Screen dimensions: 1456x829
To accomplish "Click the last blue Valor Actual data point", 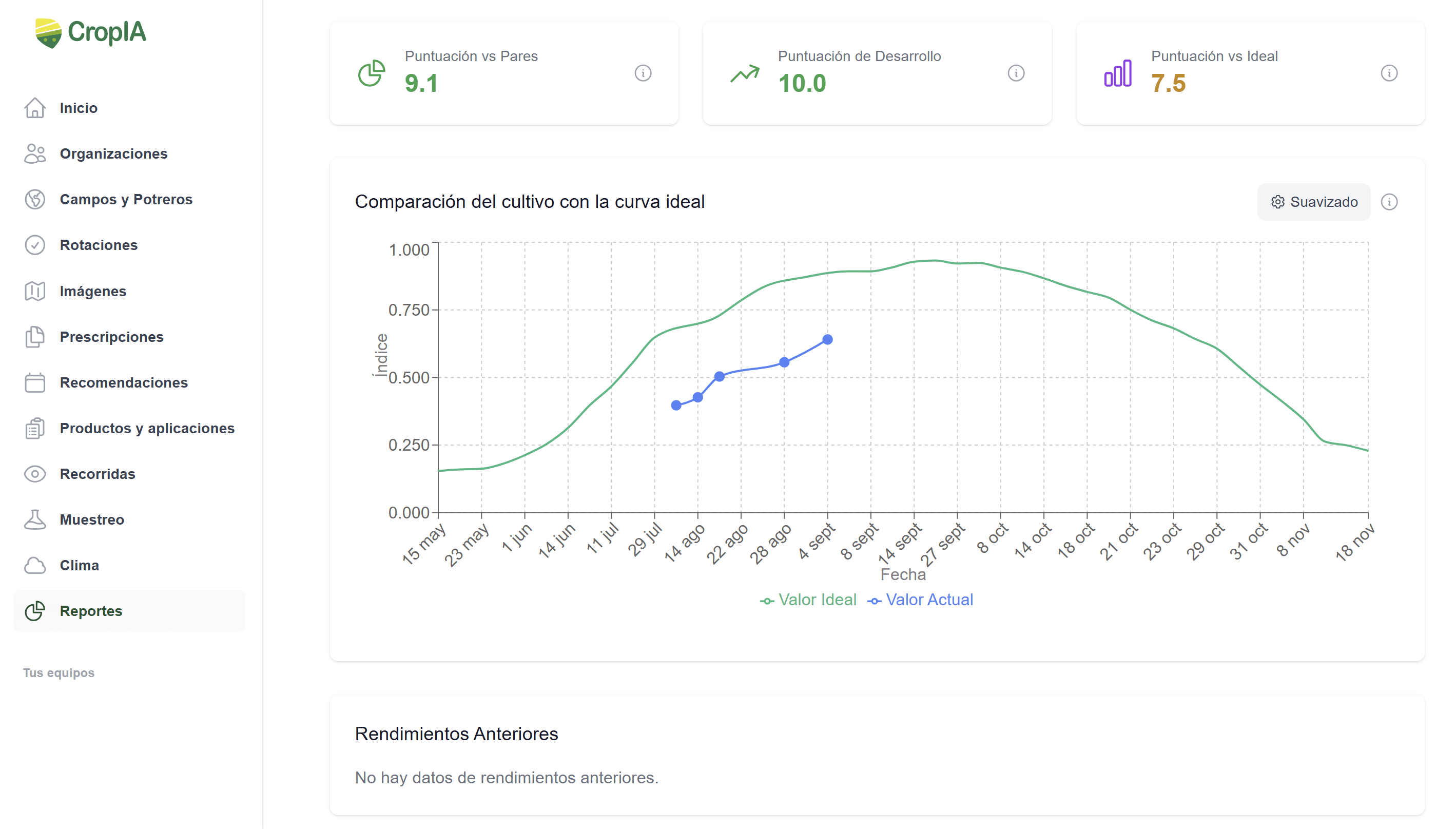I will tap(828, 339).
